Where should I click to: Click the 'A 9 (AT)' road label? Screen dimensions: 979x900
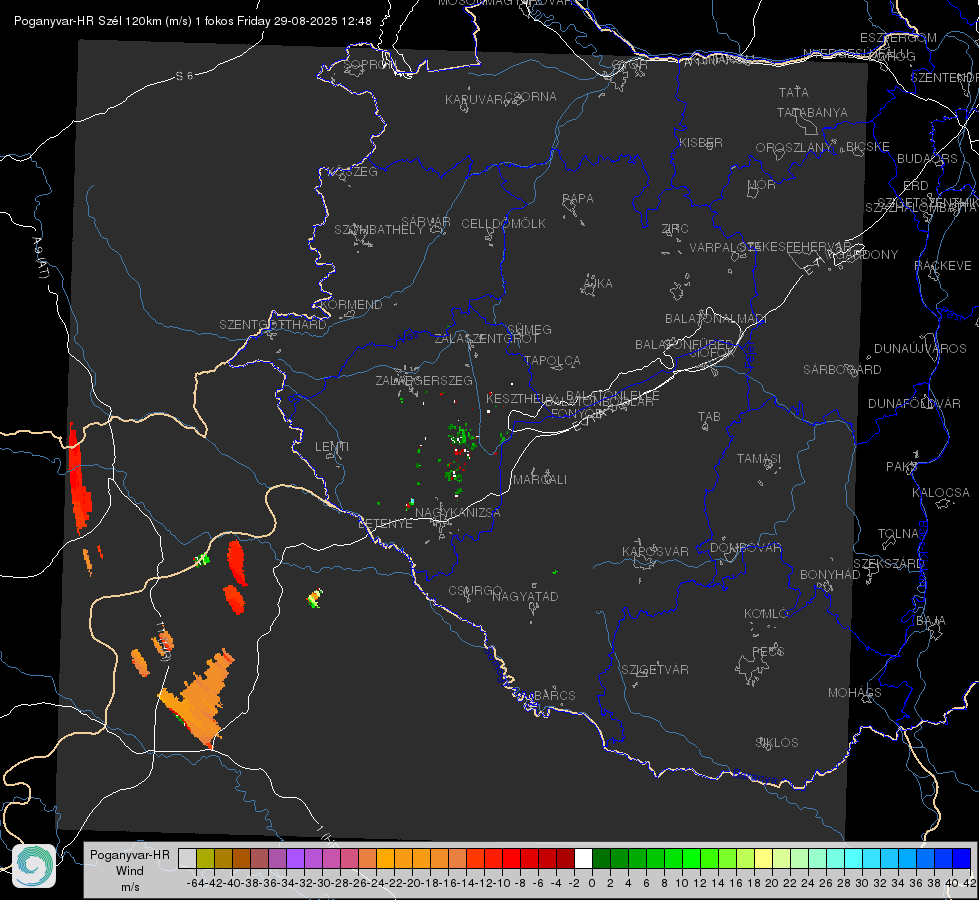pos(40,257)
